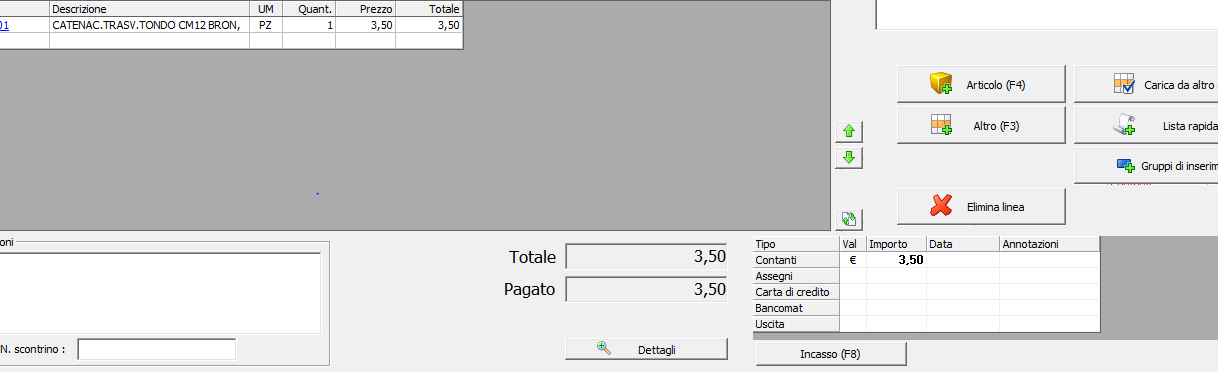Add item with Articolo (F4) button

pyautogui.click(x=981, y=85)
